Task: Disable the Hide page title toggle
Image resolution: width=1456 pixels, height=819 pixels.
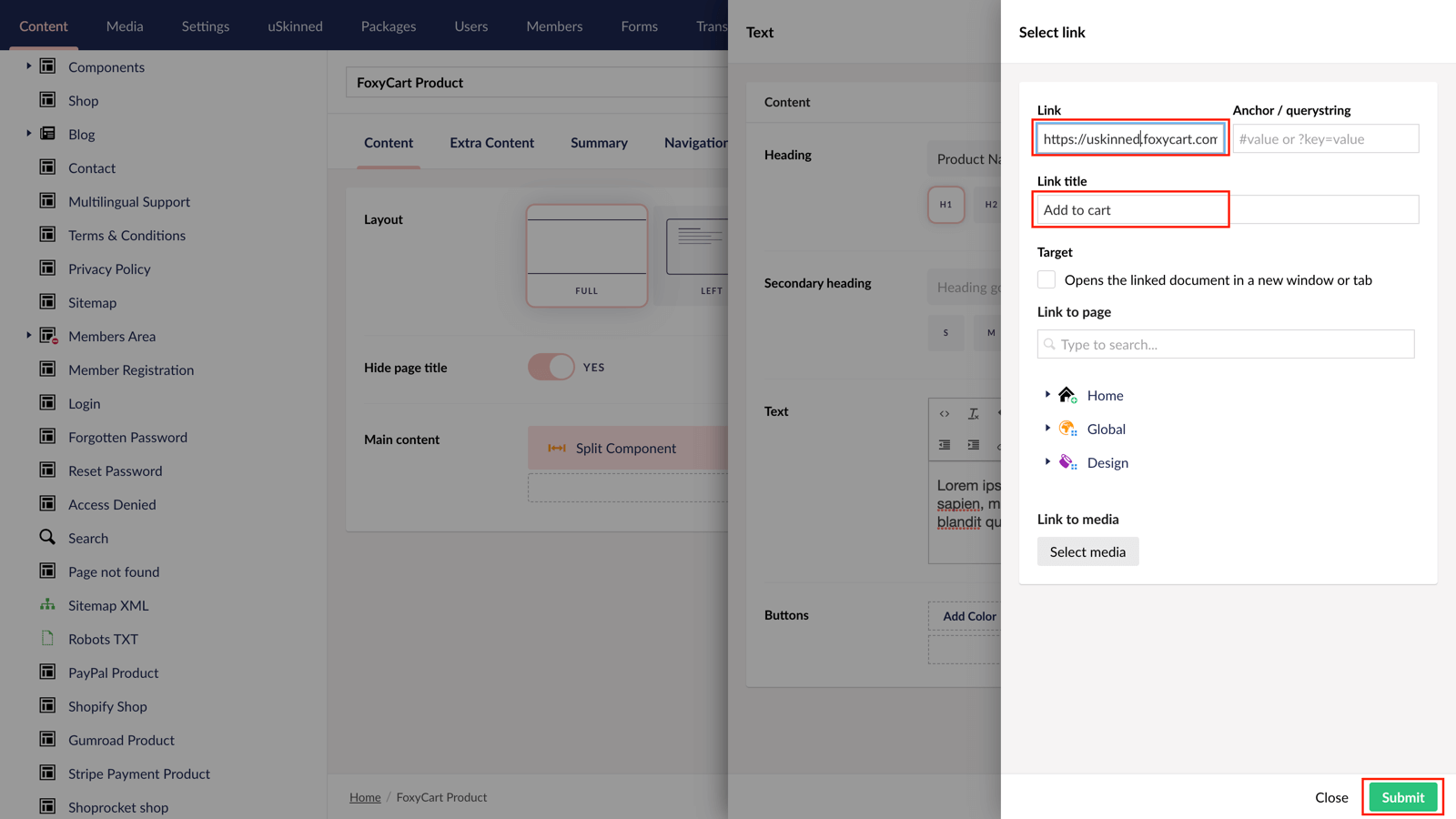Action: coord(551,367)
